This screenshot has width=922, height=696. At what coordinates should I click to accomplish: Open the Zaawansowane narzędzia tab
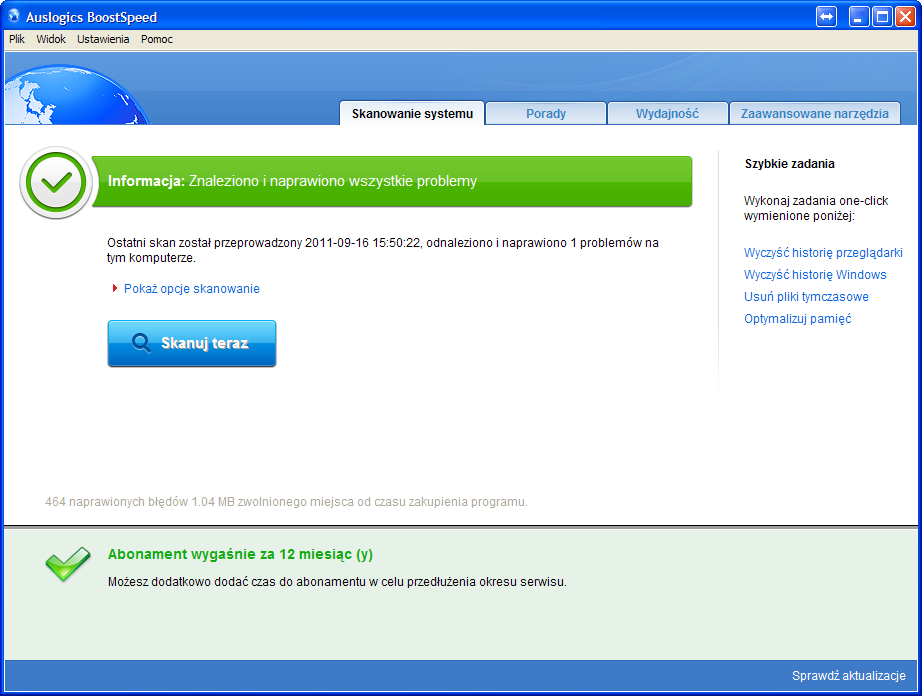pyautogui.click(x=814, y=113)
